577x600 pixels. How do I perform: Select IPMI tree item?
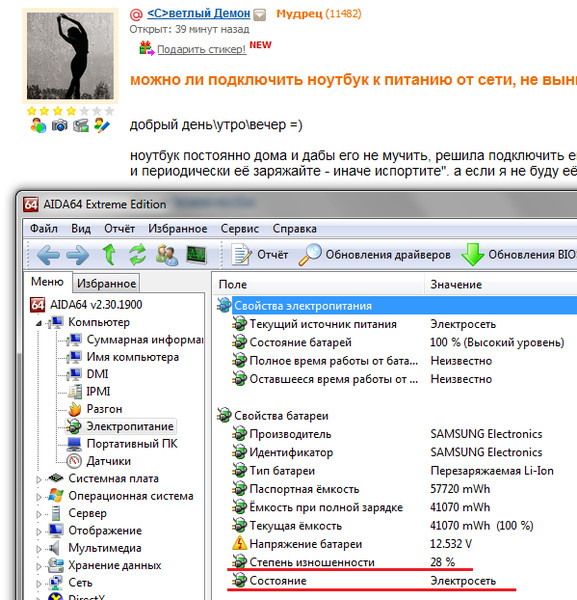[x=98, y=391]
